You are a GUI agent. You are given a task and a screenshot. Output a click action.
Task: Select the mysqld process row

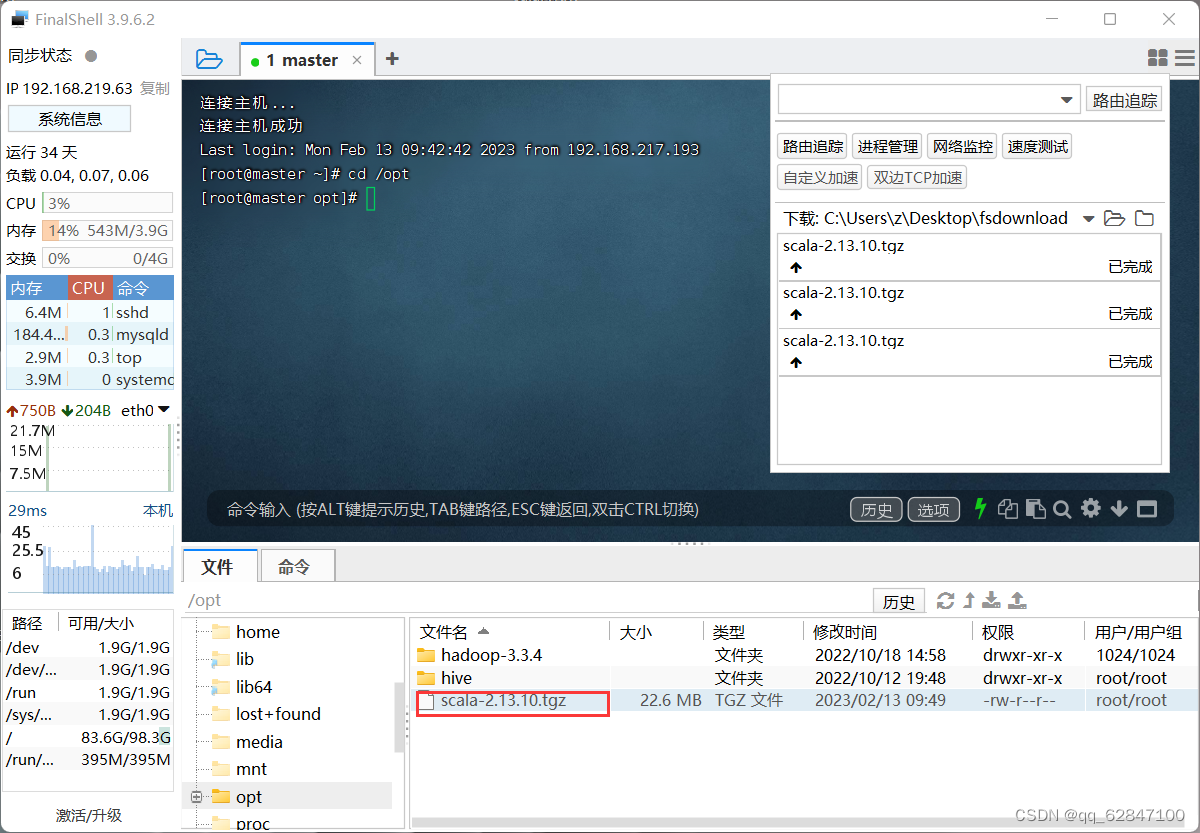coord(90,335)
